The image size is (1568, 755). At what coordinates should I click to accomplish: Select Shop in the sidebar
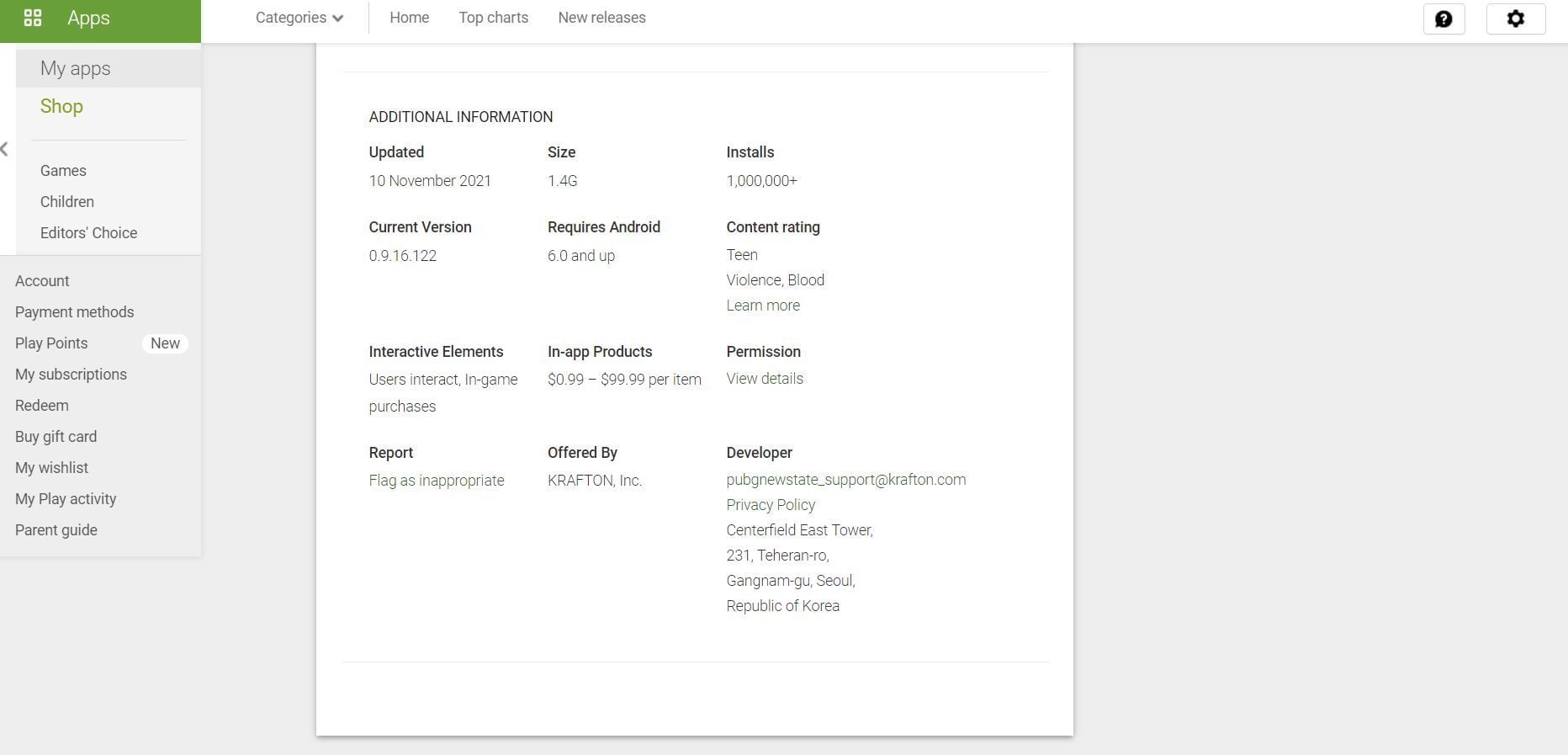pyautogui.click(x=61, y=106)
